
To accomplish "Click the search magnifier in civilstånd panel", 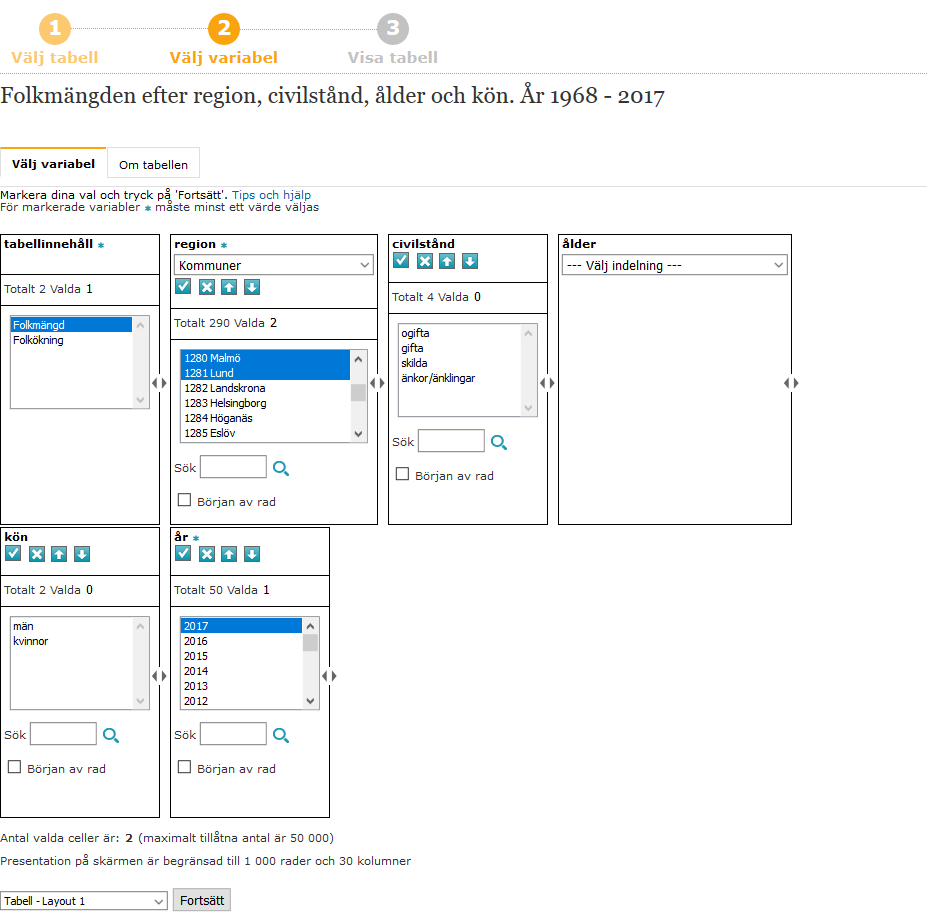I will click(x=499, y=442).
